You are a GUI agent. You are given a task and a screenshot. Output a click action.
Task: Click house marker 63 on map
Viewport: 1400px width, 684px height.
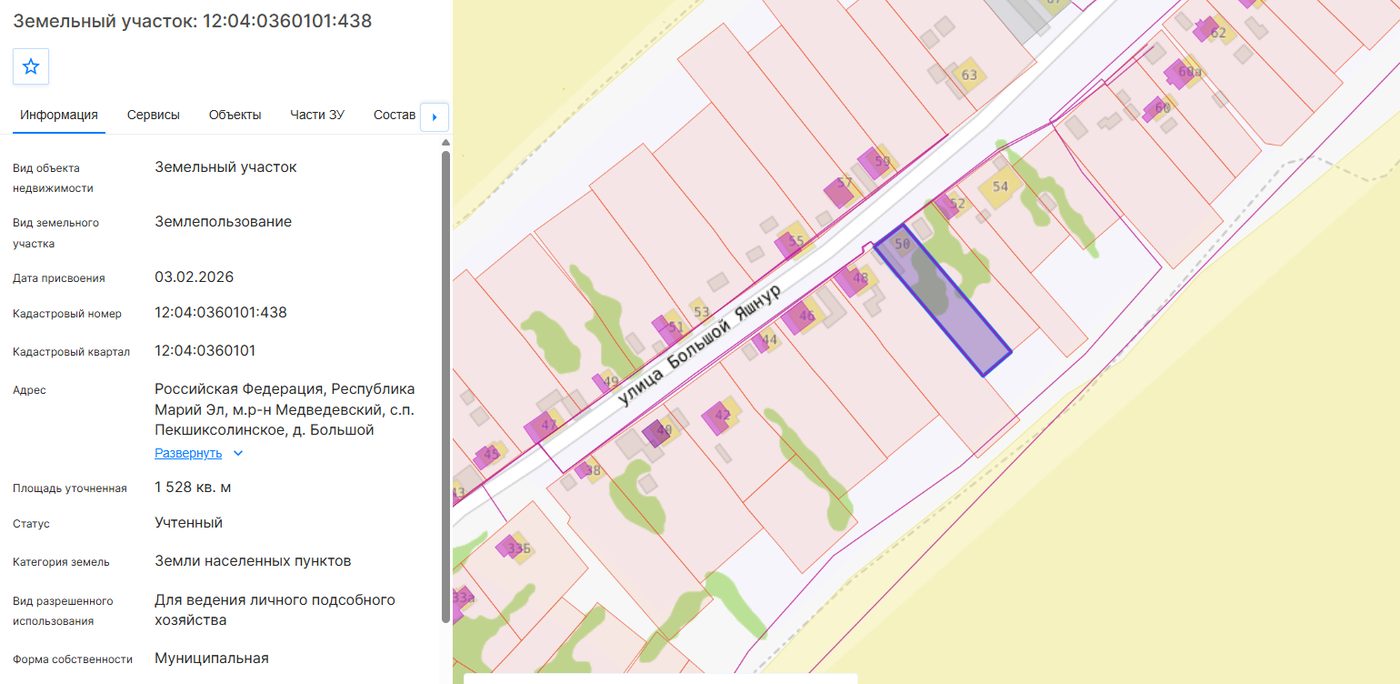[968, 75]
